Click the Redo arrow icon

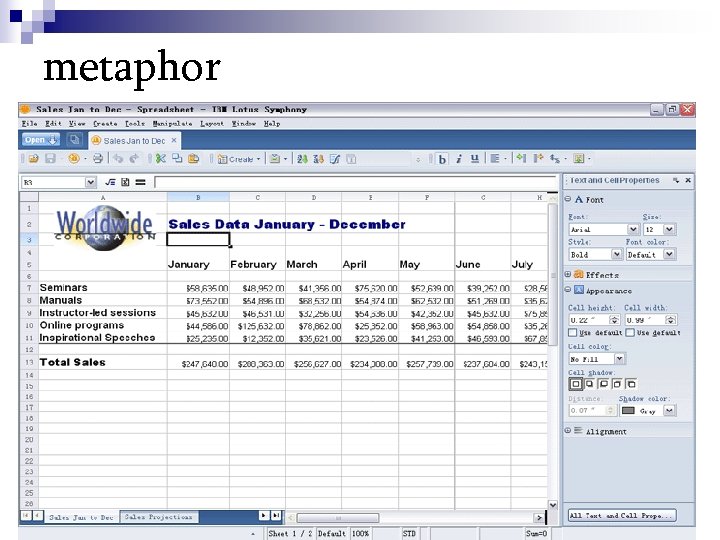tap(134, 159)
